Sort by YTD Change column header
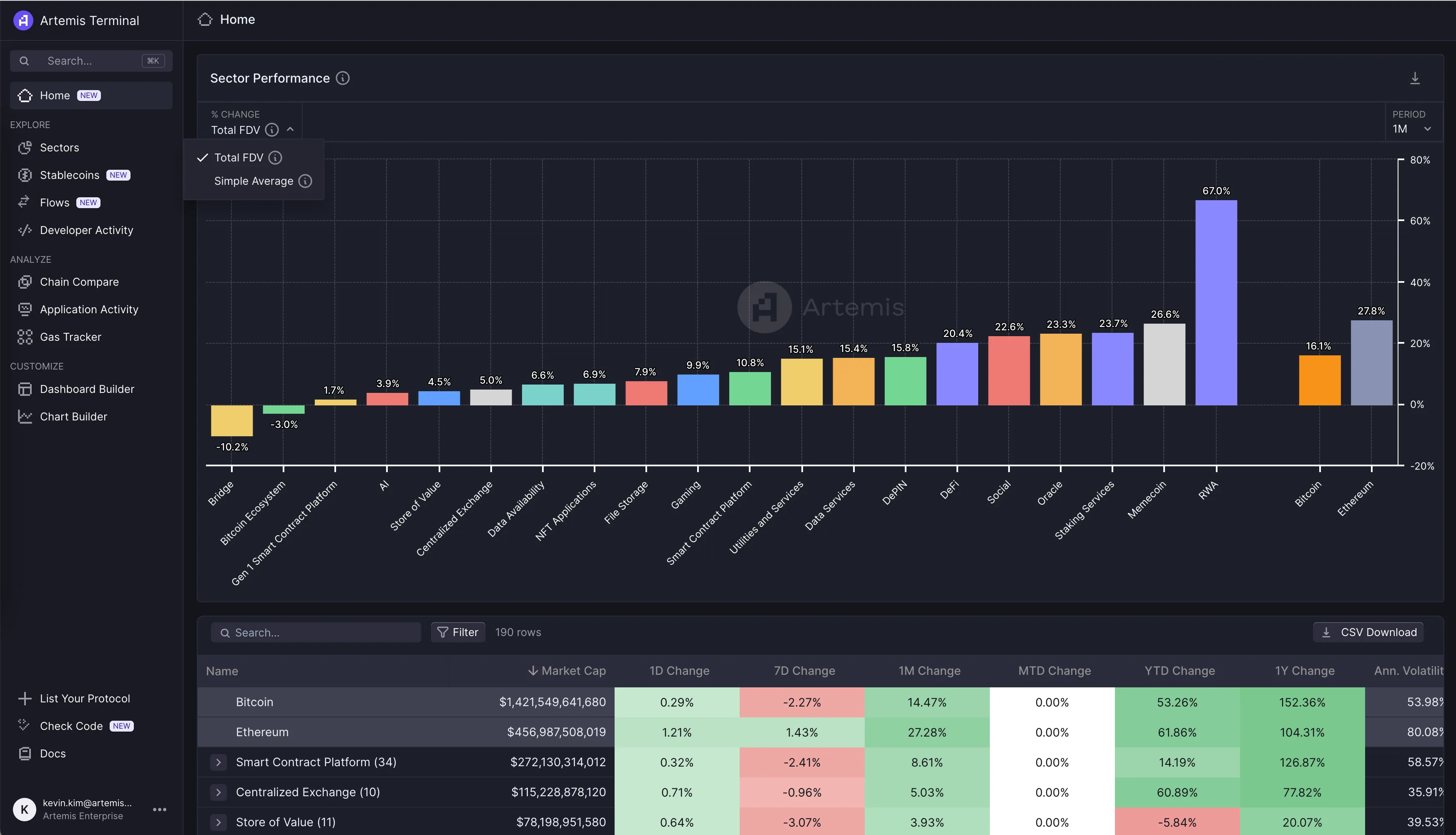The image size is (1456, 835). point(1180,671)
